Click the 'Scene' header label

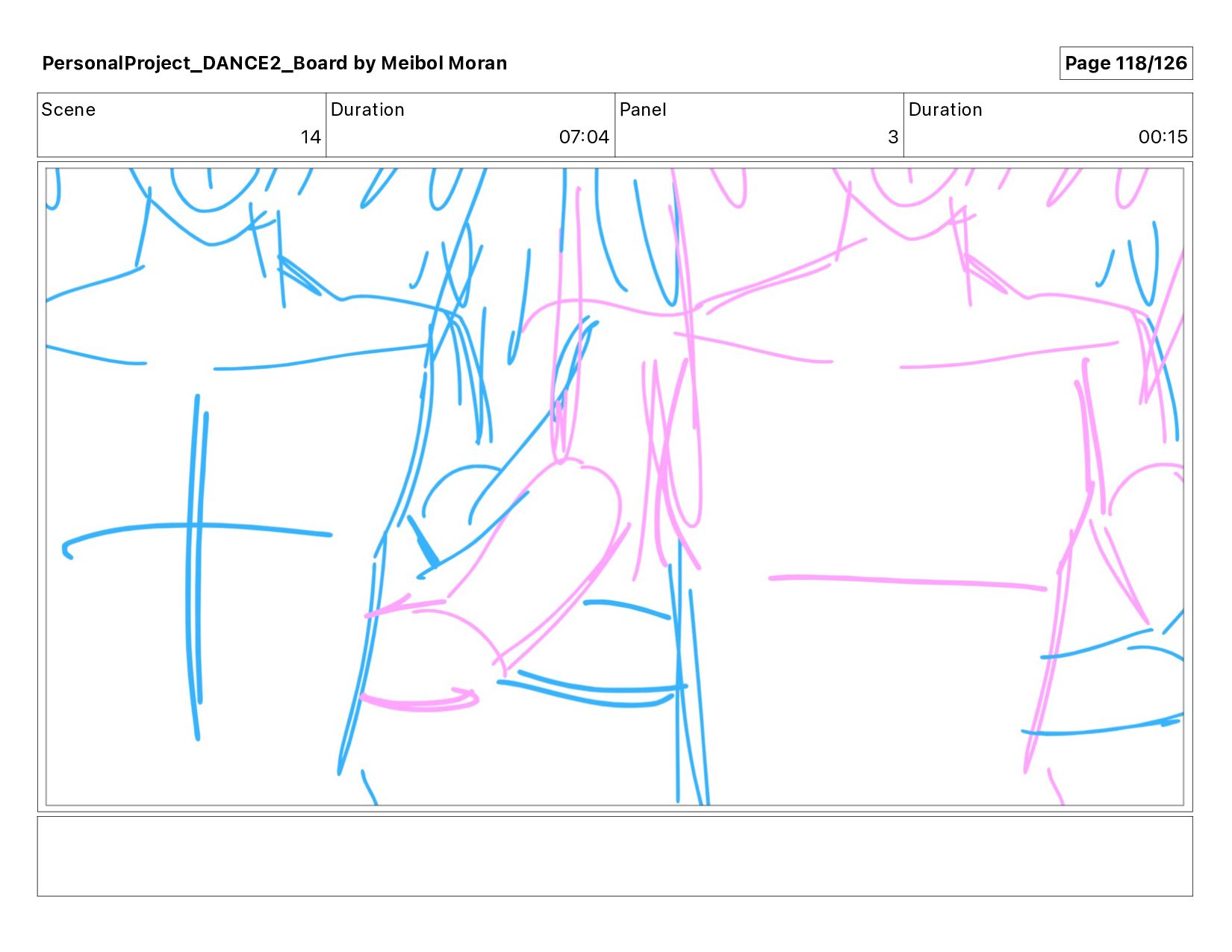point(68,110)
